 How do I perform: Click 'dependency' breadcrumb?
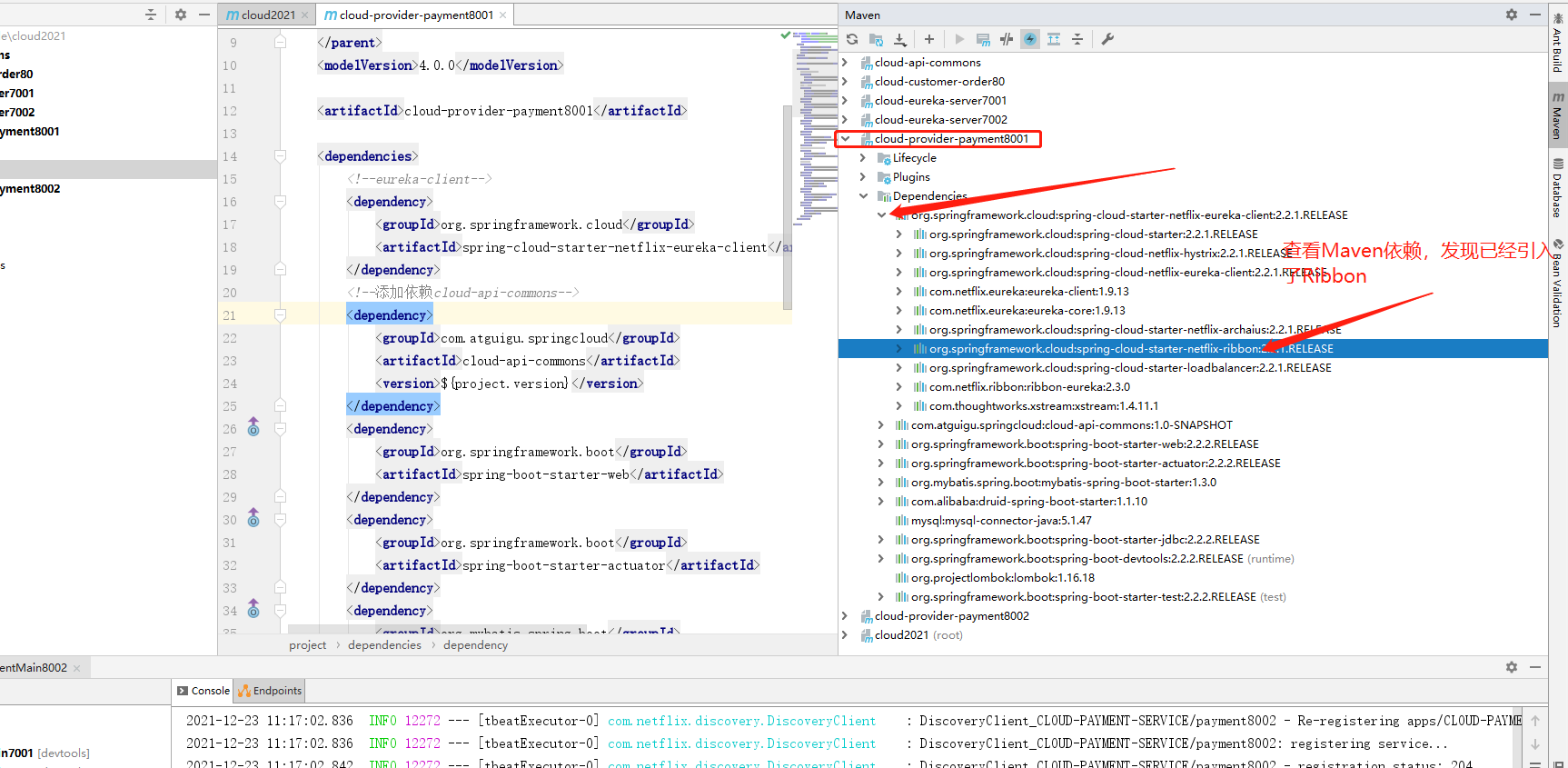pyautogui.click(x=475, y=645)
